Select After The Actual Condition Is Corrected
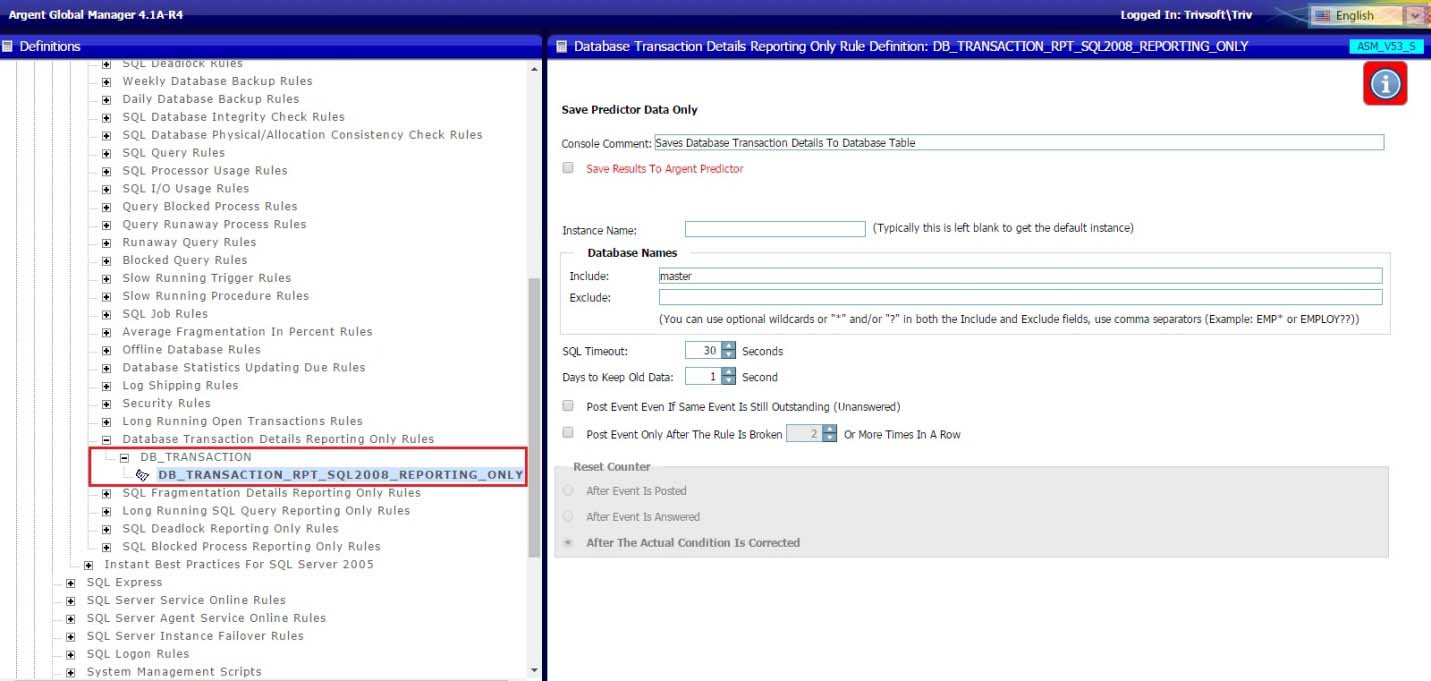Image resolution: width=1431 pixels, height=681 pixels. pos(568,543)
